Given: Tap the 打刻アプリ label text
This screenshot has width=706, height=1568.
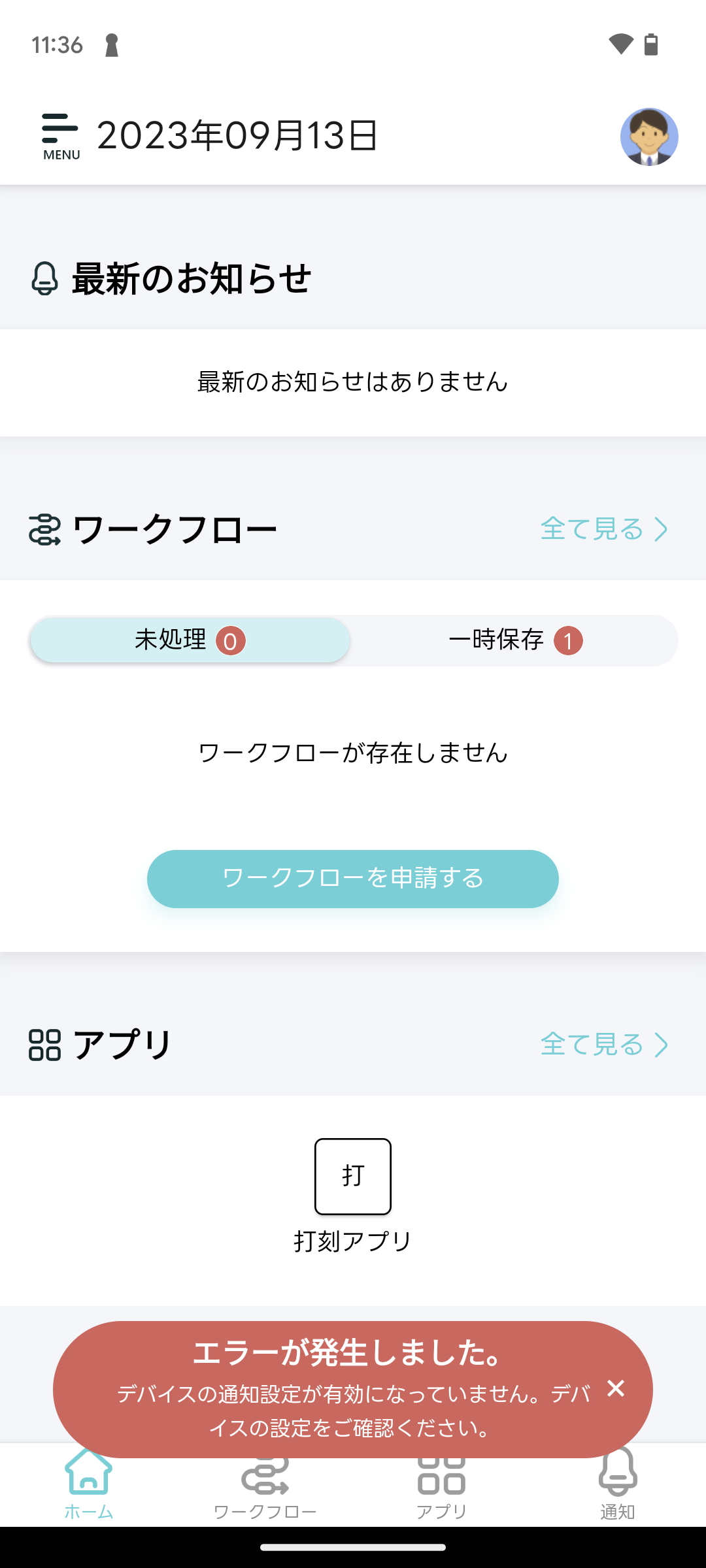Looking at the screenshot, I should [353, 1241].
